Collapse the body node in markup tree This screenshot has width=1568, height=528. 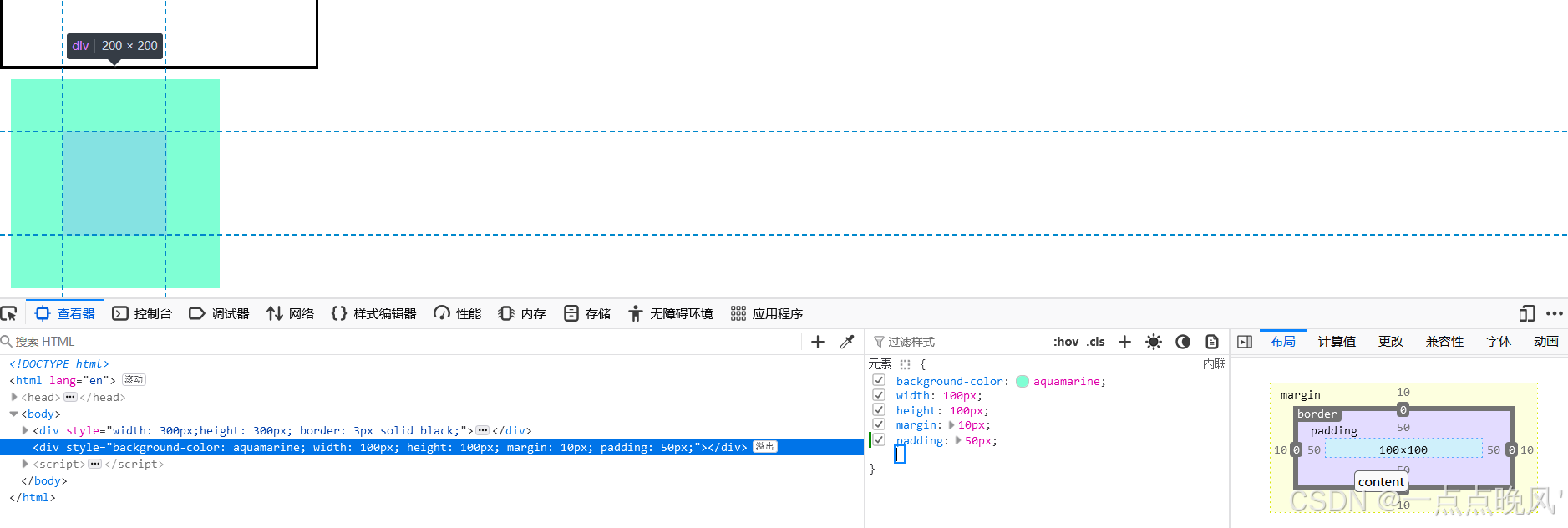pyautogui.click(x=14, y=414)
